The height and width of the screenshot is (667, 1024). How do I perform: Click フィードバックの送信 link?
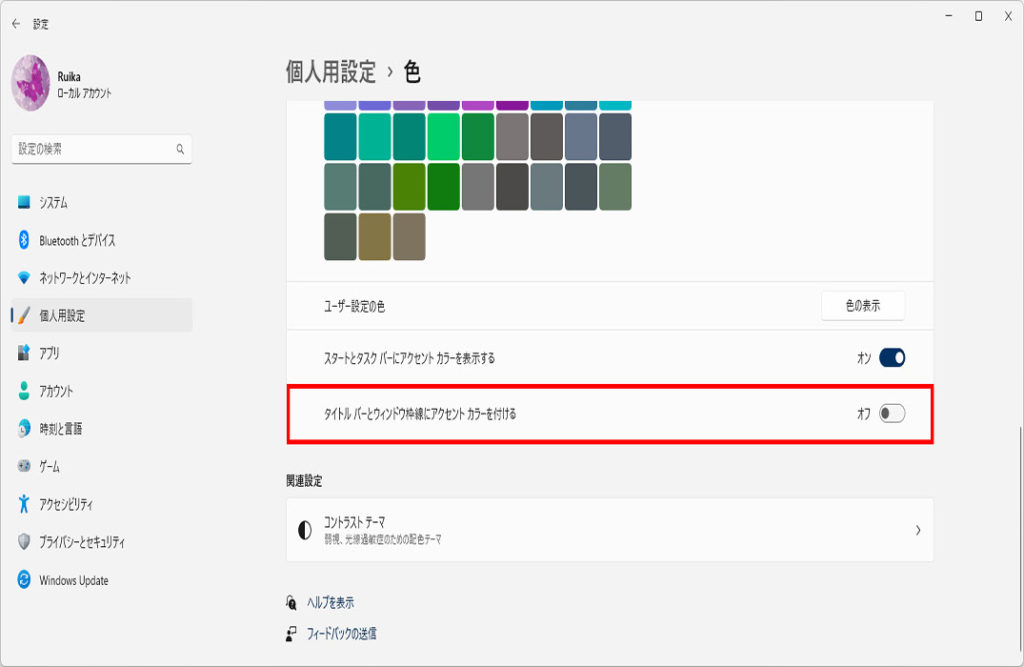click(340, 633)
